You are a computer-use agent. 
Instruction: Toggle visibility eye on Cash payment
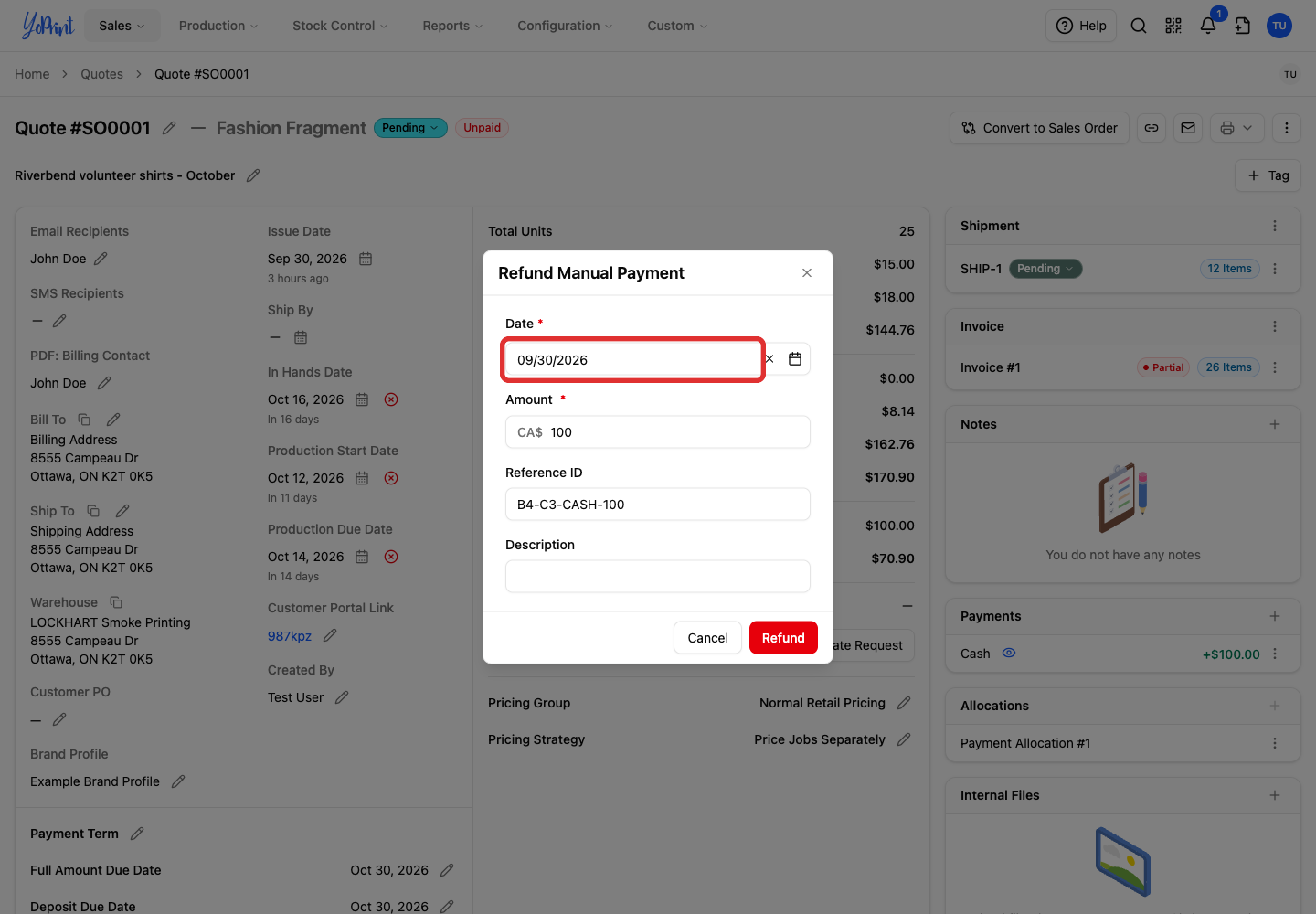tap(1009, 654)
